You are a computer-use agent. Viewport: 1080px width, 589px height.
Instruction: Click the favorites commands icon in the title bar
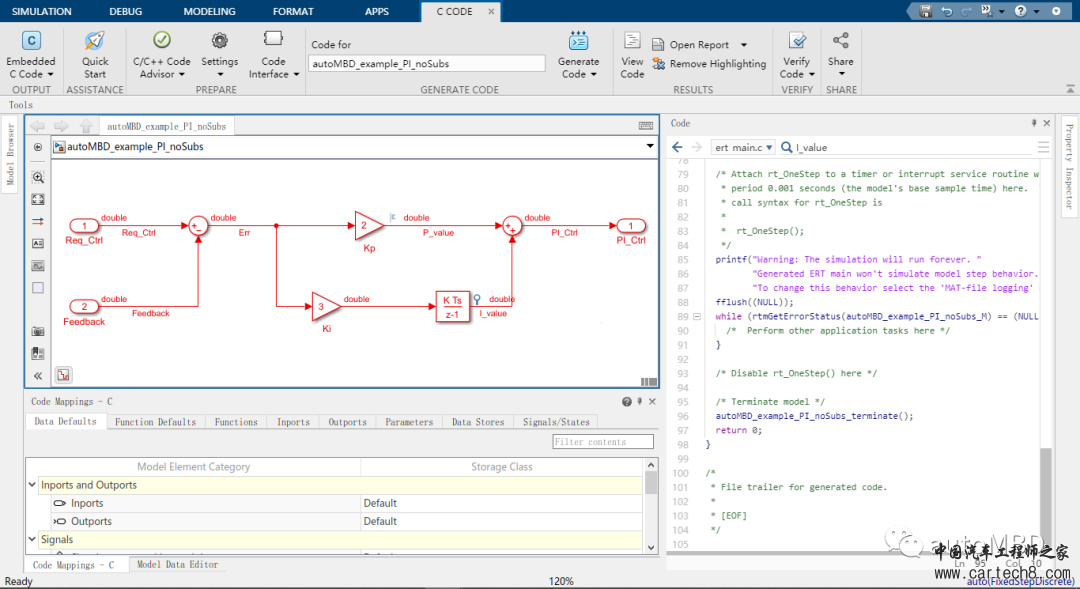point(987,11)
